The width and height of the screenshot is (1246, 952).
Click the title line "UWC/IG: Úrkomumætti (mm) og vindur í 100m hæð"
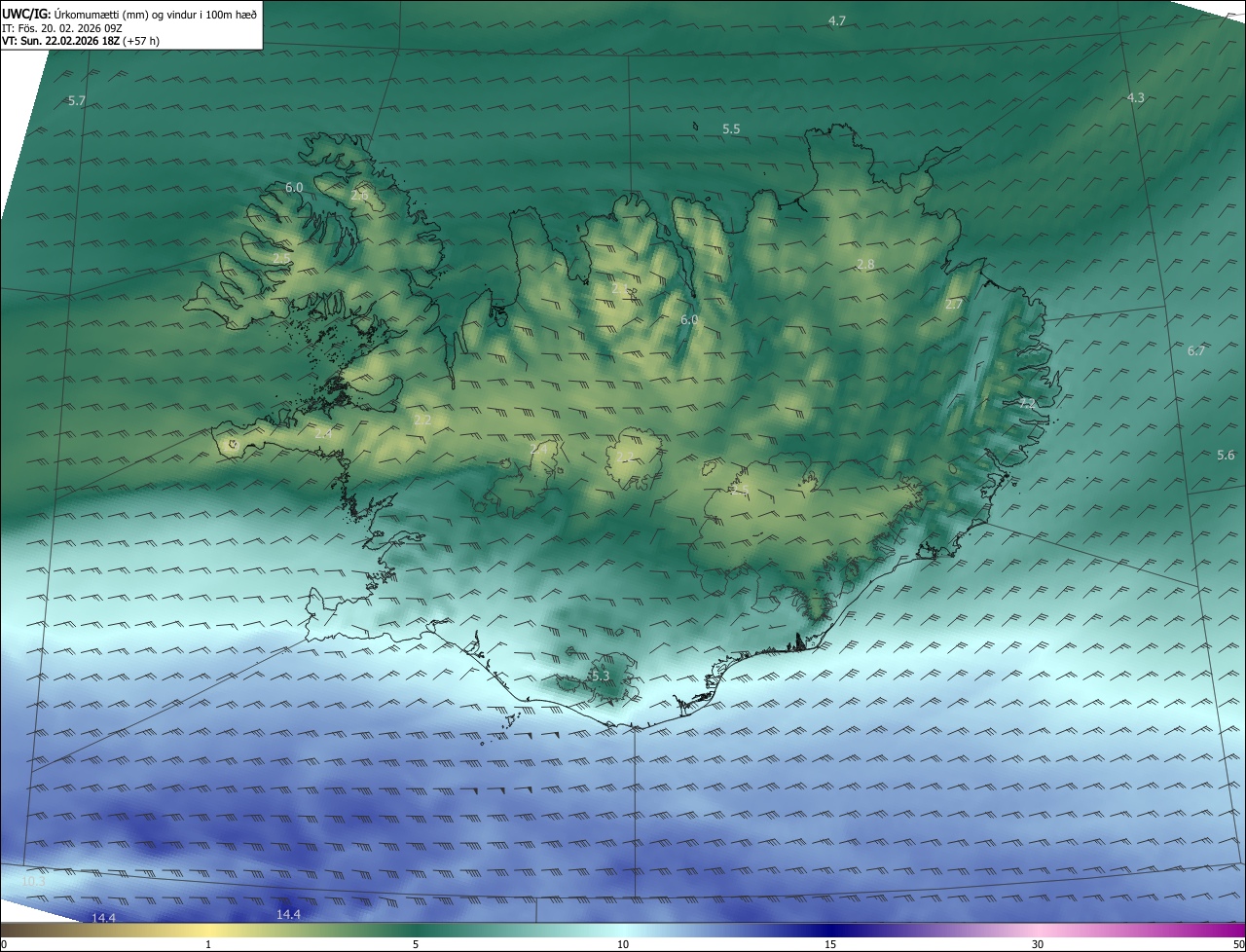pyautogui.click(x=128, y=14)
